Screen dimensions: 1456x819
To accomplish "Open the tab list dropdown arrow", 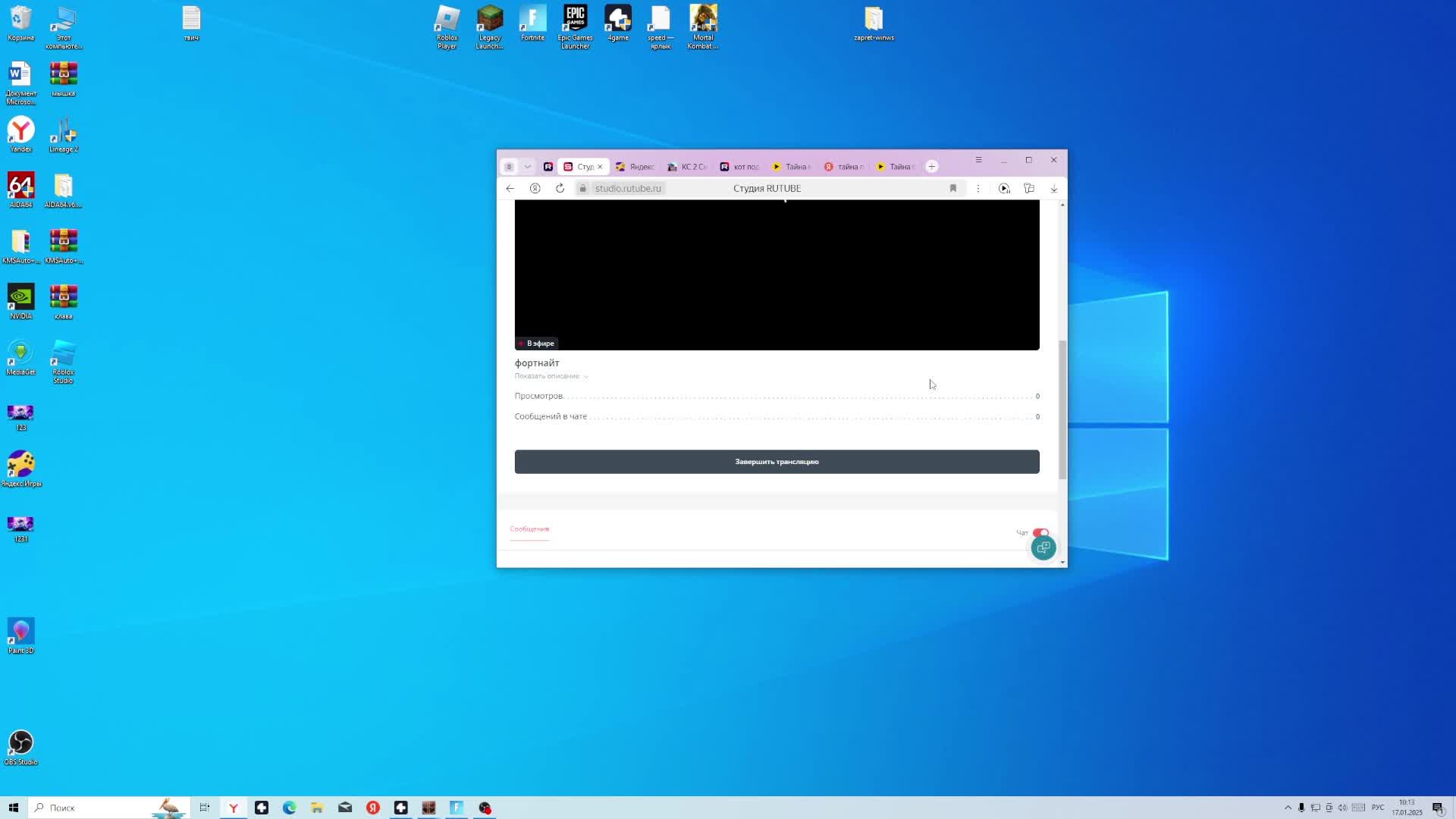I will (527, 167).
